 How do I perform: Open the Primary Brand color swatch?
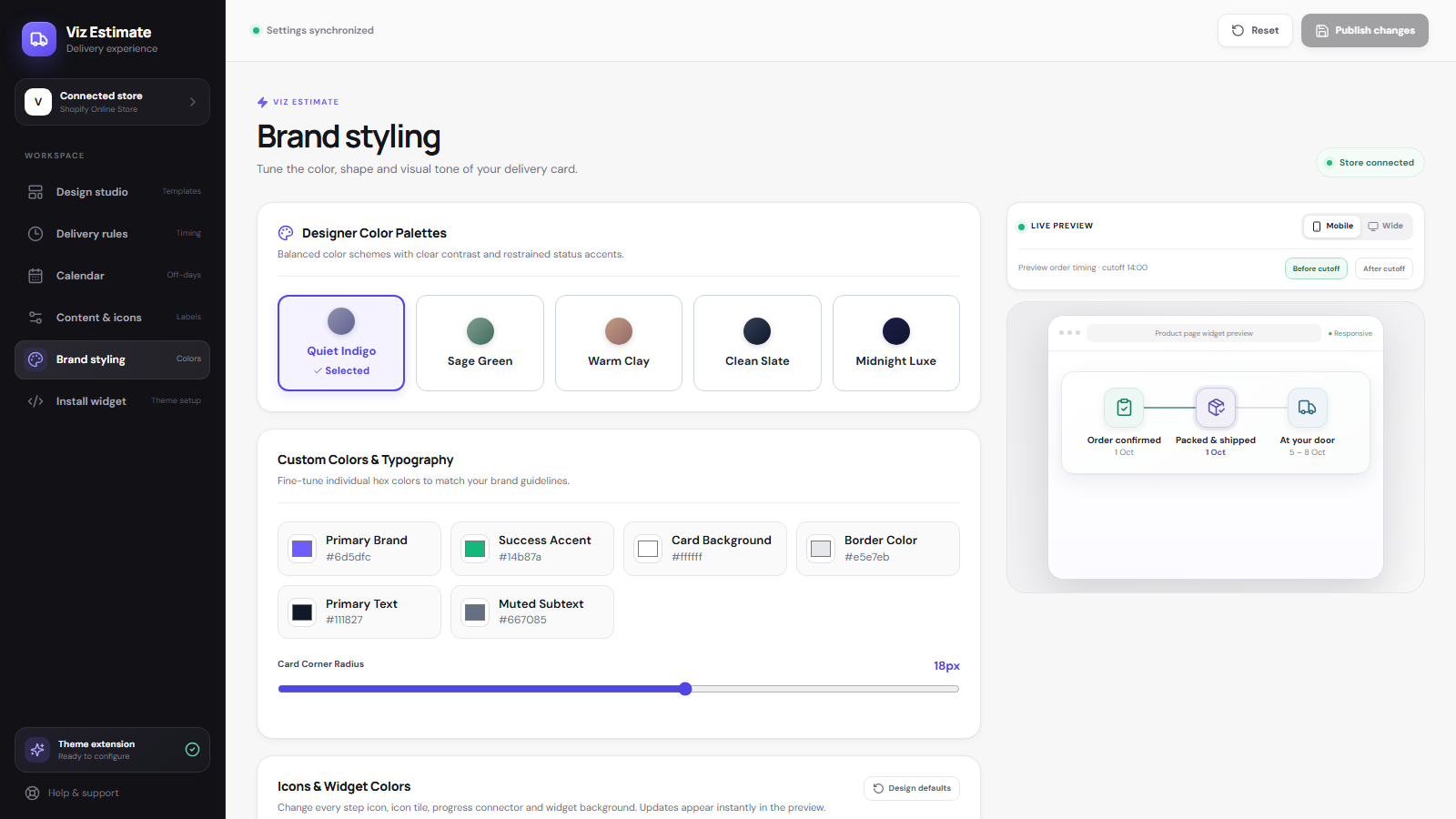[302, 549]
